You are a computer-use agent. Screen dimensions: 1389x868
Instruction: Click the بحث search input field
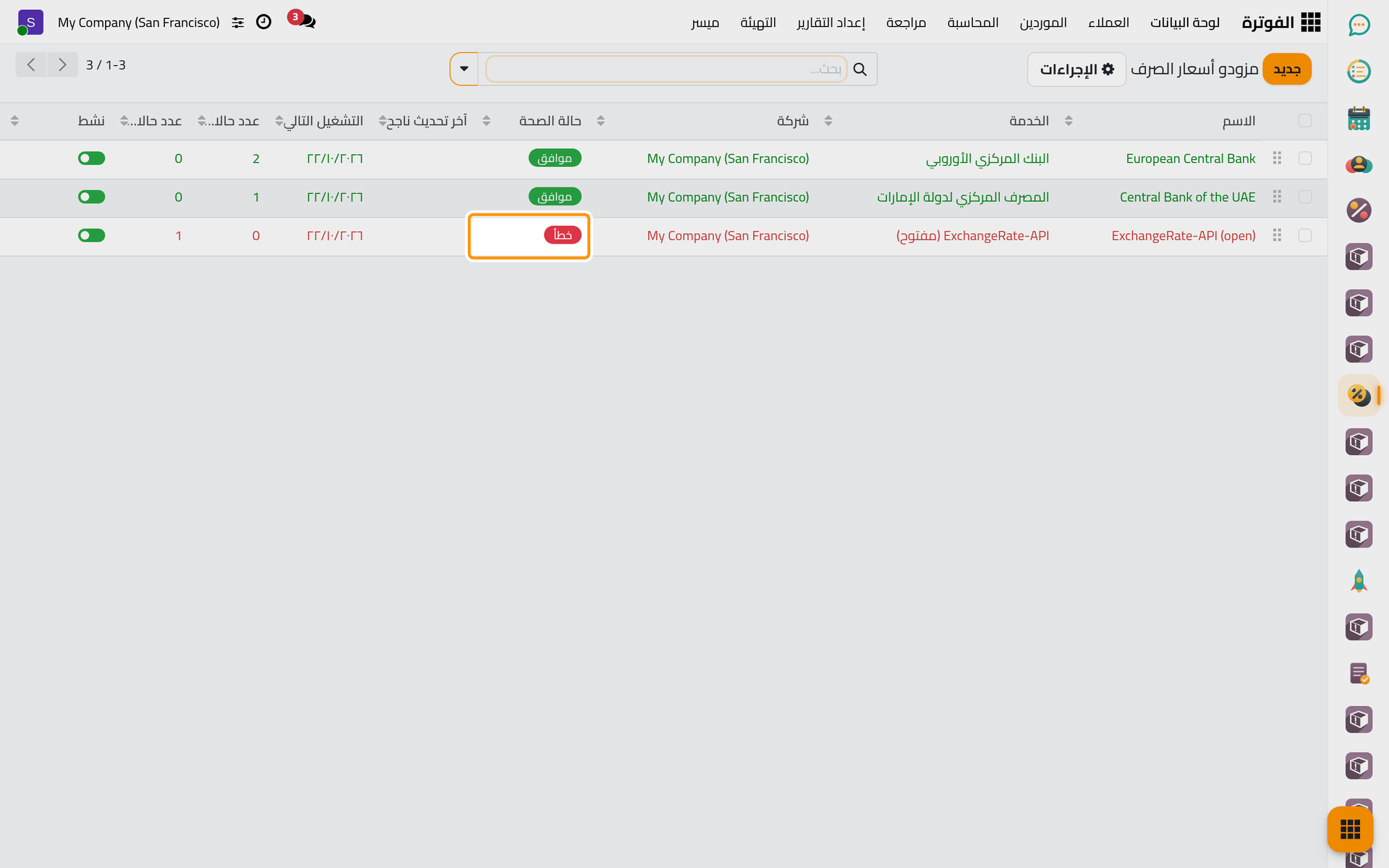pos(666,69)
